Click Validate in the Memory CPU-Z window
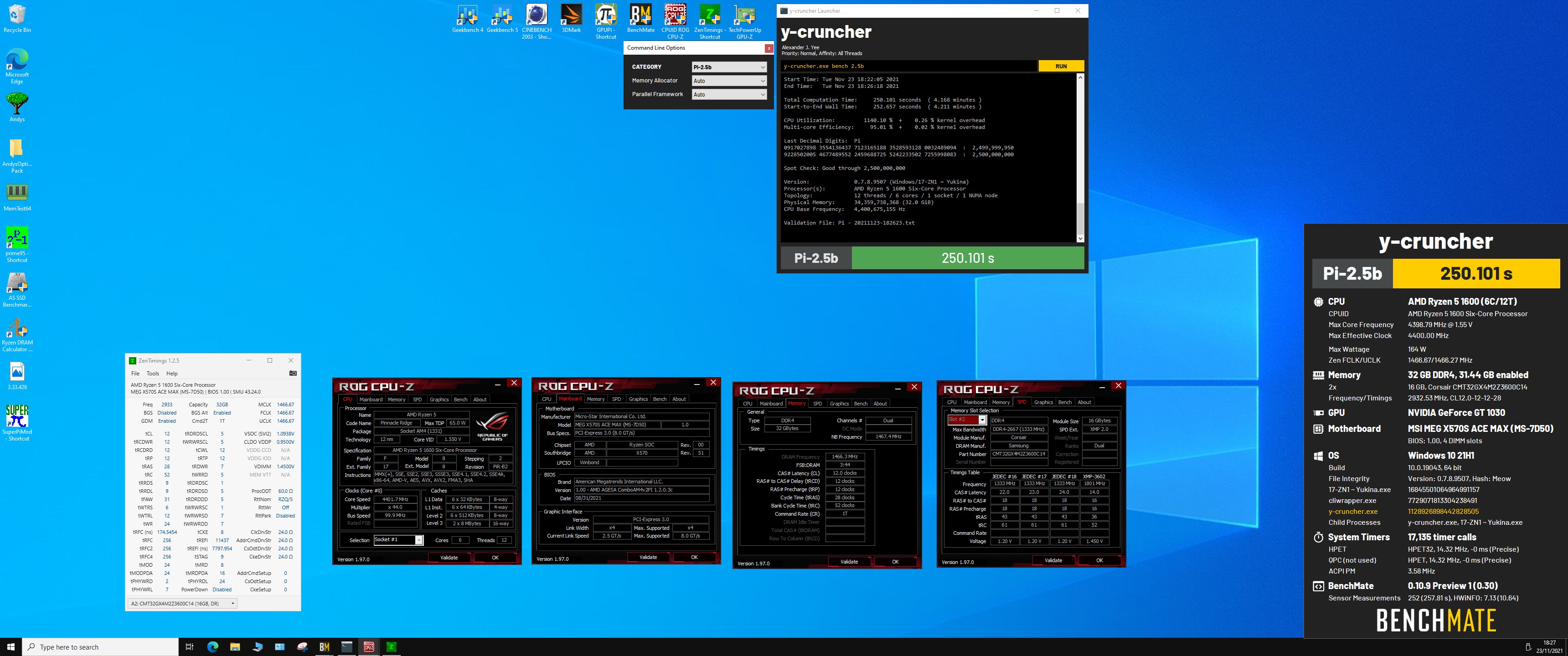This screenshot has height=656, width=1568. tap(849, 562)
